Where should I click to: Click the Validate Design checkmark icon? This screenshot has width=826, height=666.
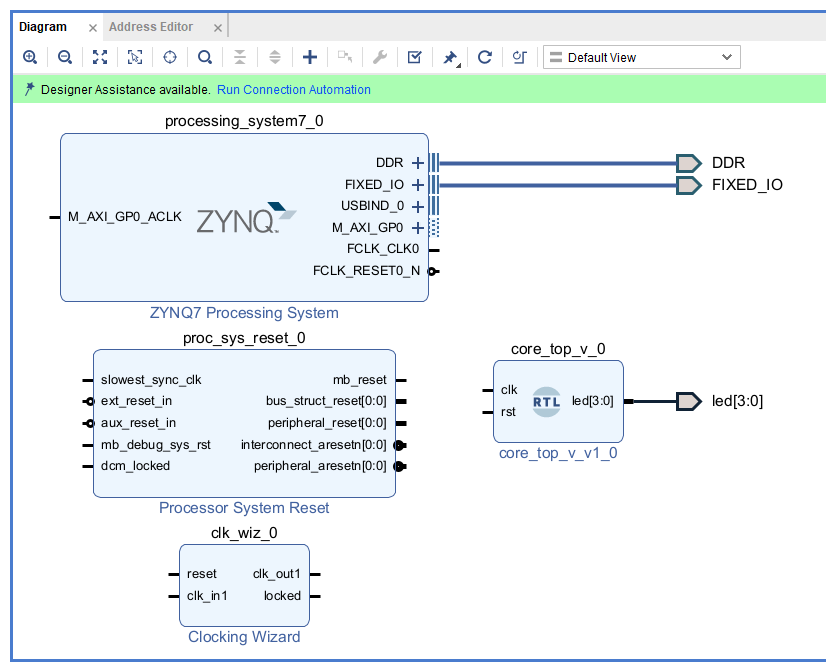414,57
